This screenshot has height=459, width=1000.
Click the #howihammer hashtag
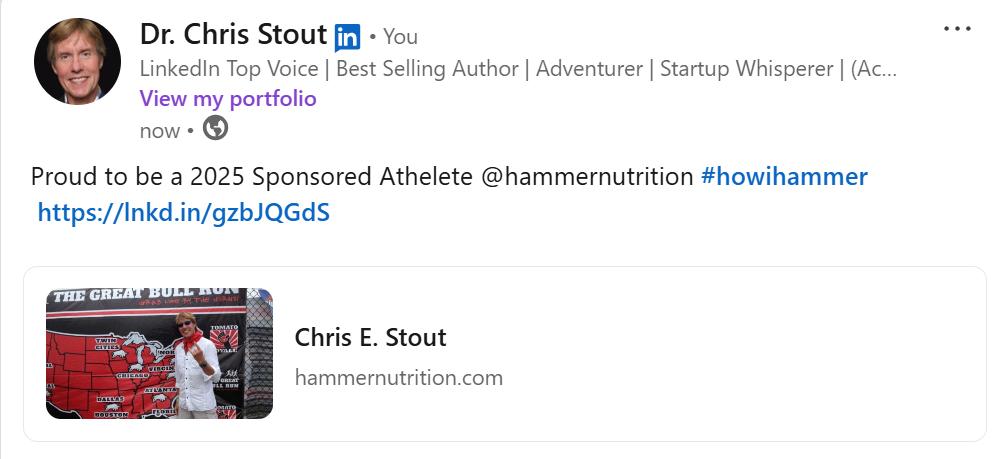point(784,177)
